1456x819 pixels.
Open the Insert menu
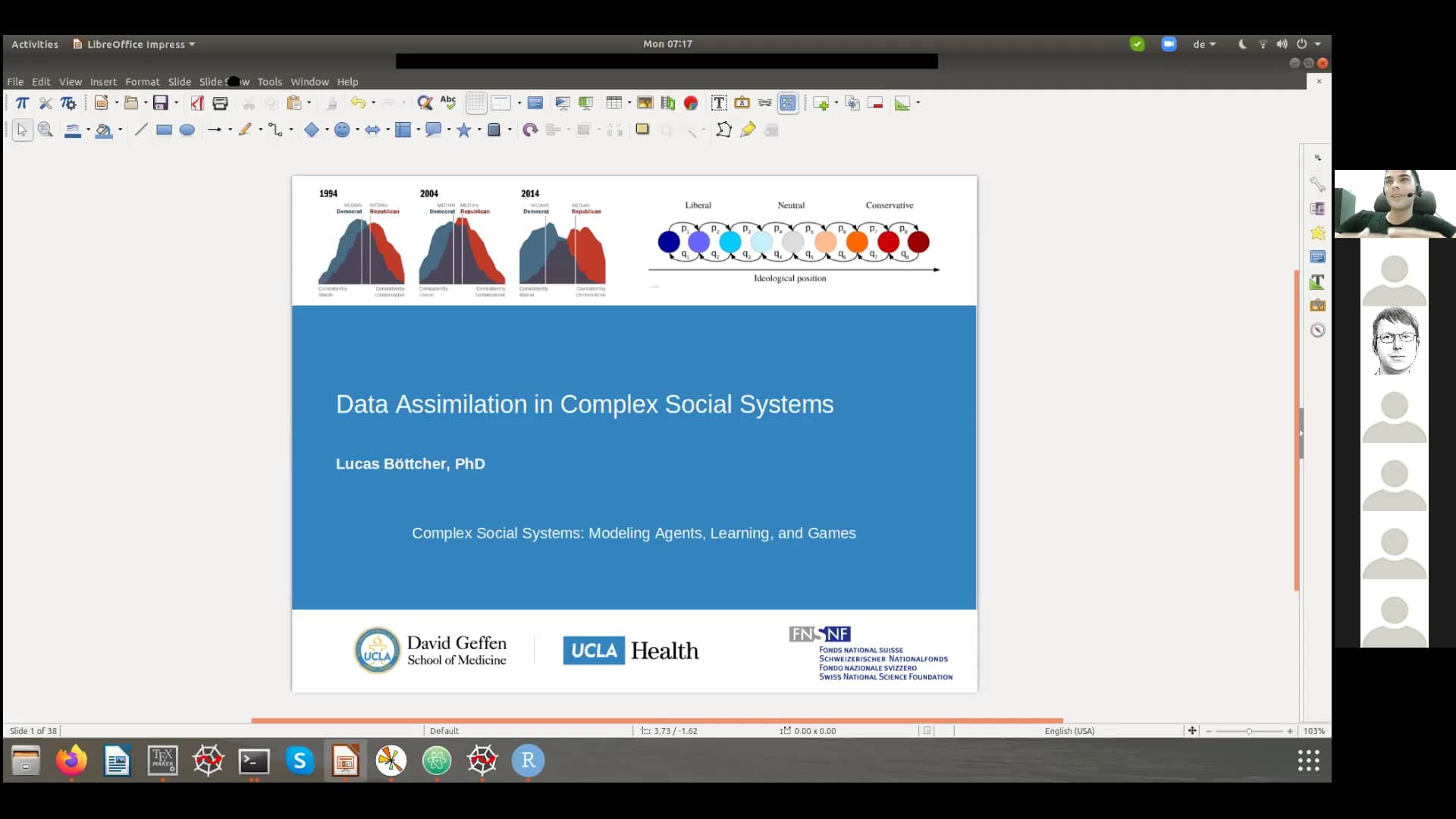(x=103, y=82)
